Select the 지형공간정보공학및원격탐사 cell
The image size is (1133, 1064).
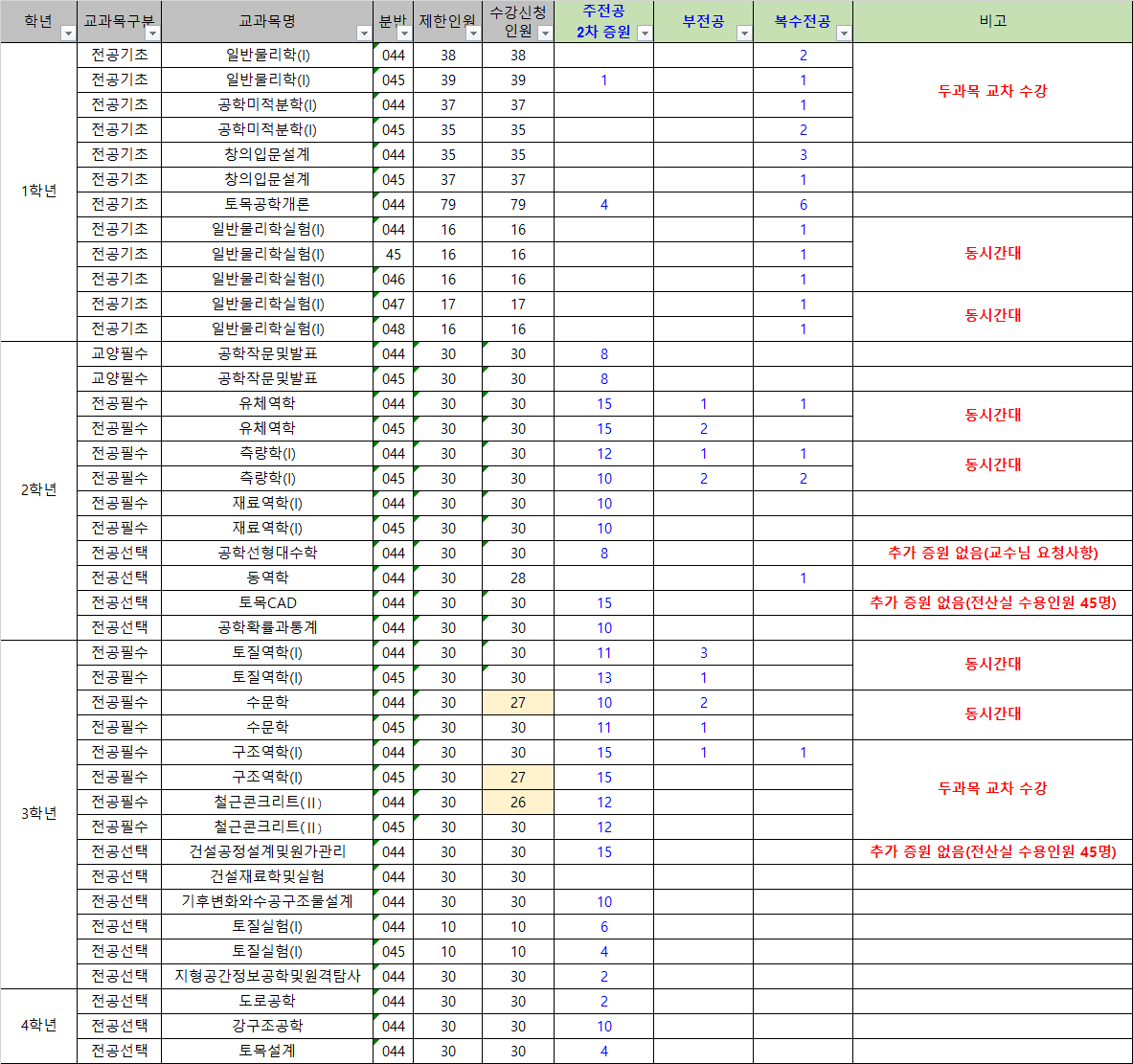point(267,976)
